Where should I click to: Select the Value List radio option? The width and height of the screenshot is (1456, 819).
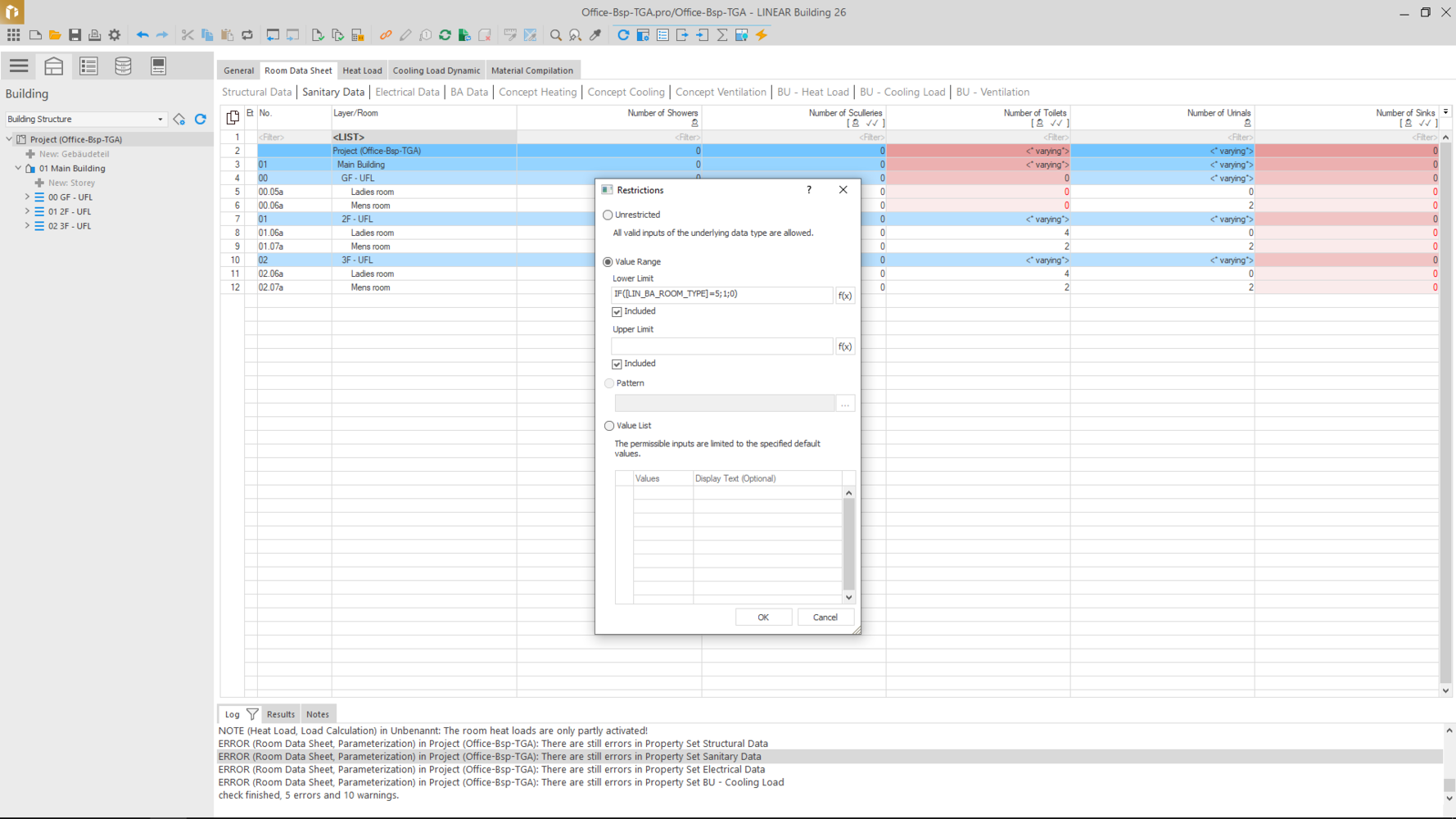(x=609, y=426)
